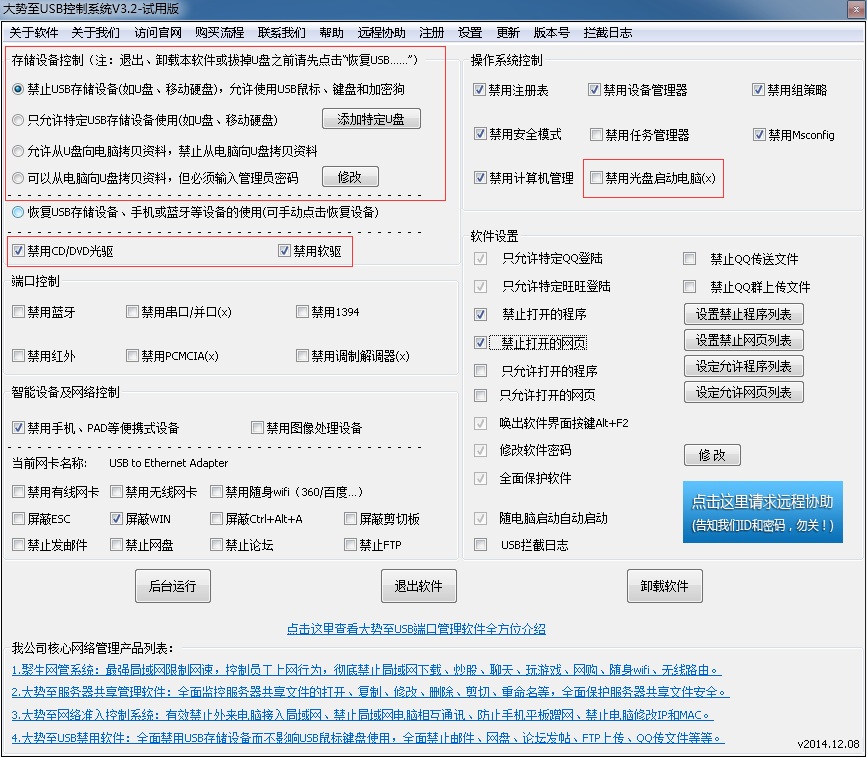Check 禁用光盘启动电脑 option
867x758 pixels.
point(597,178)
